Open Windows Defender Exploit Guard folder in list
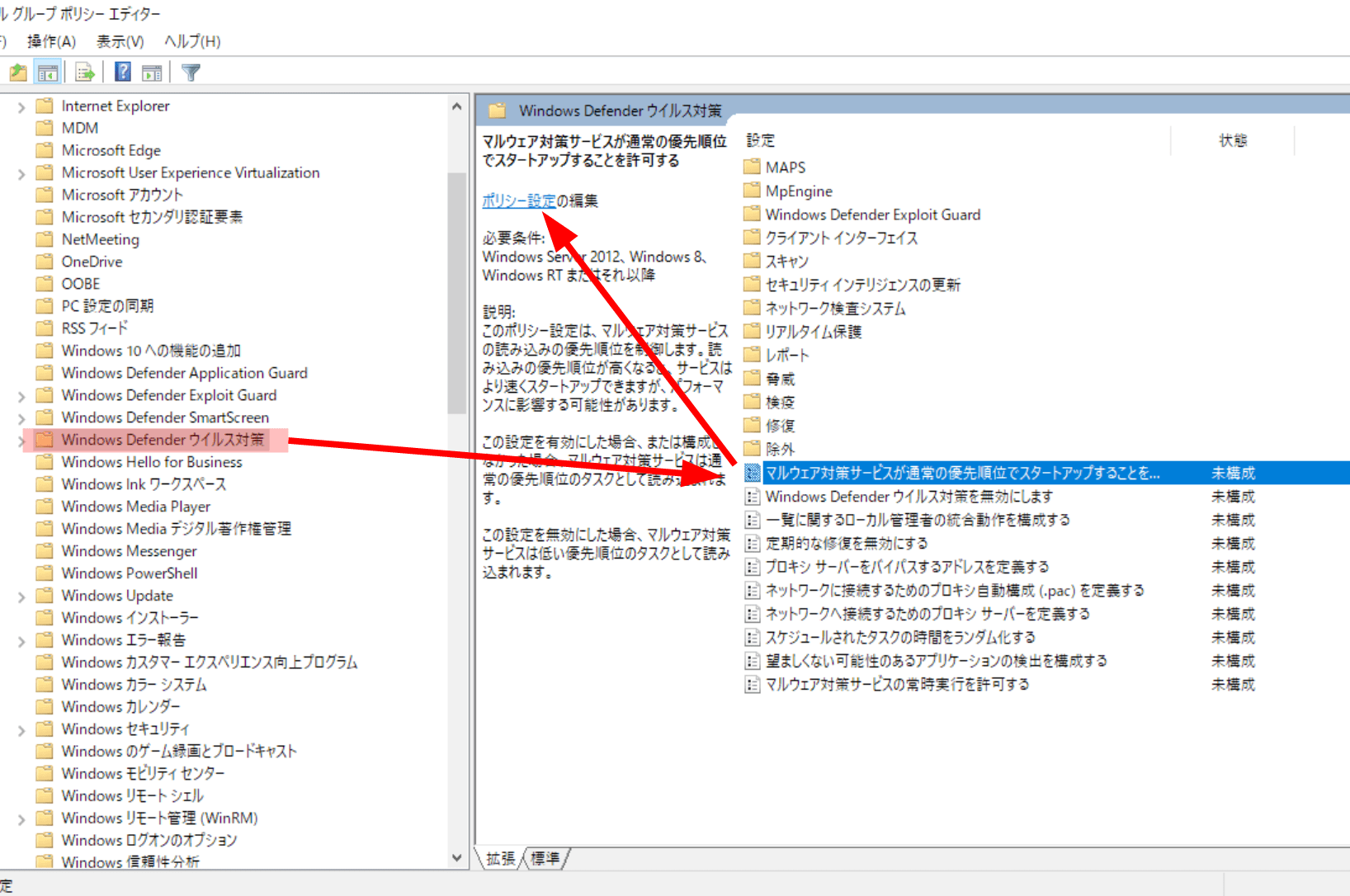The width and height of the screenshot is (1350, 896). click(x=873, y=215)
